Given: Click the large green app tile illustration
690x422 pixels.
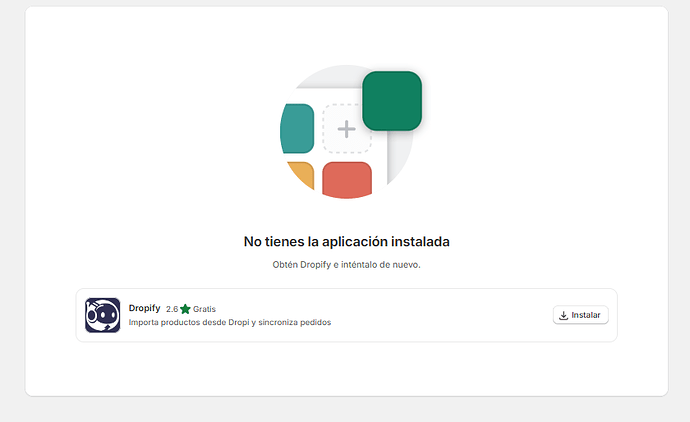Looking at the screenshot, I should point(392,101).
